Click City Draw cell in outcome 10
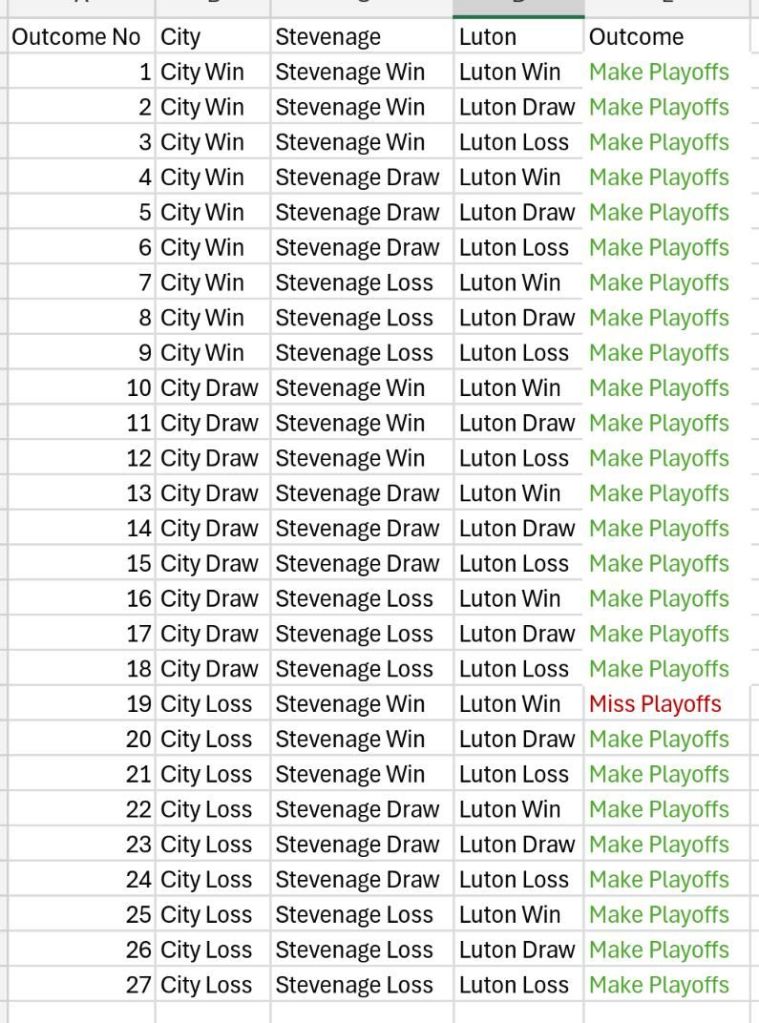 click(209, 388)
